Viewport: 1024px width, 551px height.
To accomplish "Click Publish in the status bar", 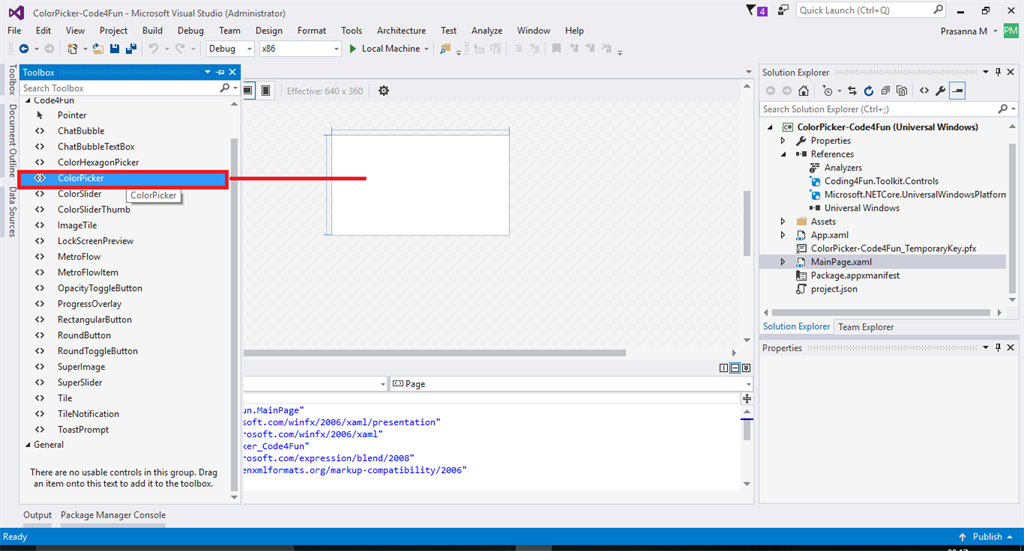I will click(986, 537).
